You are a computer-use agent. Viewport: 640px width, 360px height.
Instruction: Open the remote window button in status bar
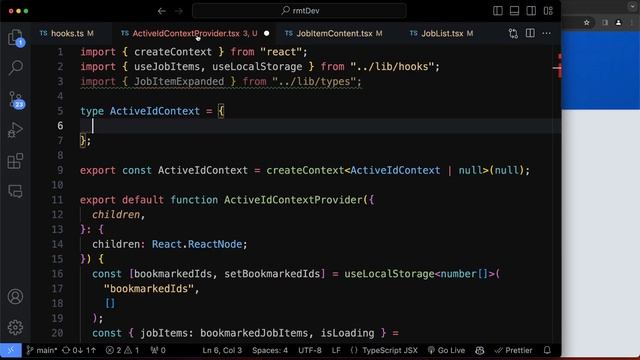pos(11,350)
